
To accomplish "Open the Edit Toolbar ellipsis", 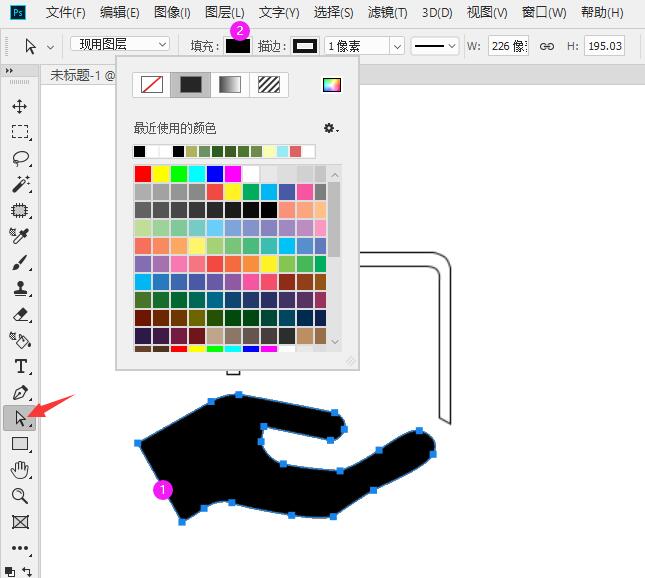I will tap(20, 548).
